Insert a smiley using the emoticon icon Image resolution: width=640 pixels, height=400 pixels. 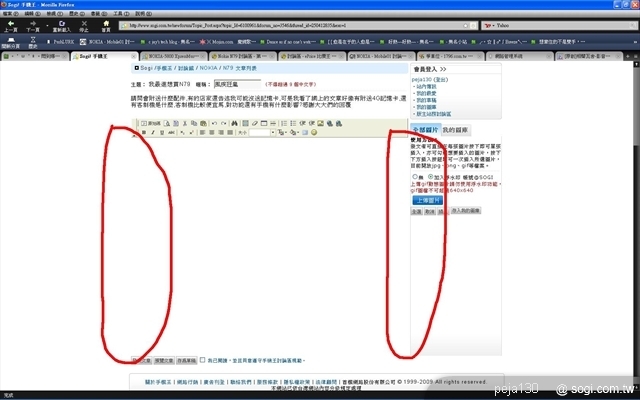(x=313, y=132)
